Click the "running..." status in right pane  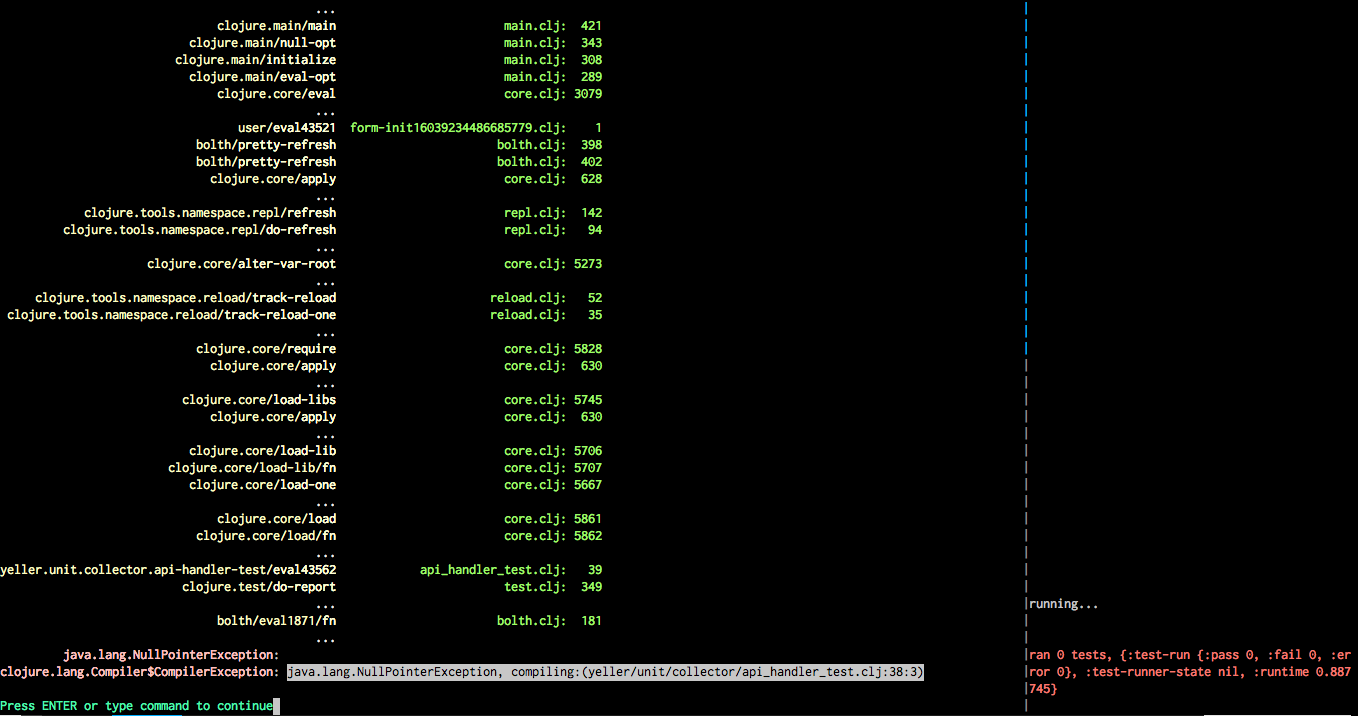1063,604
